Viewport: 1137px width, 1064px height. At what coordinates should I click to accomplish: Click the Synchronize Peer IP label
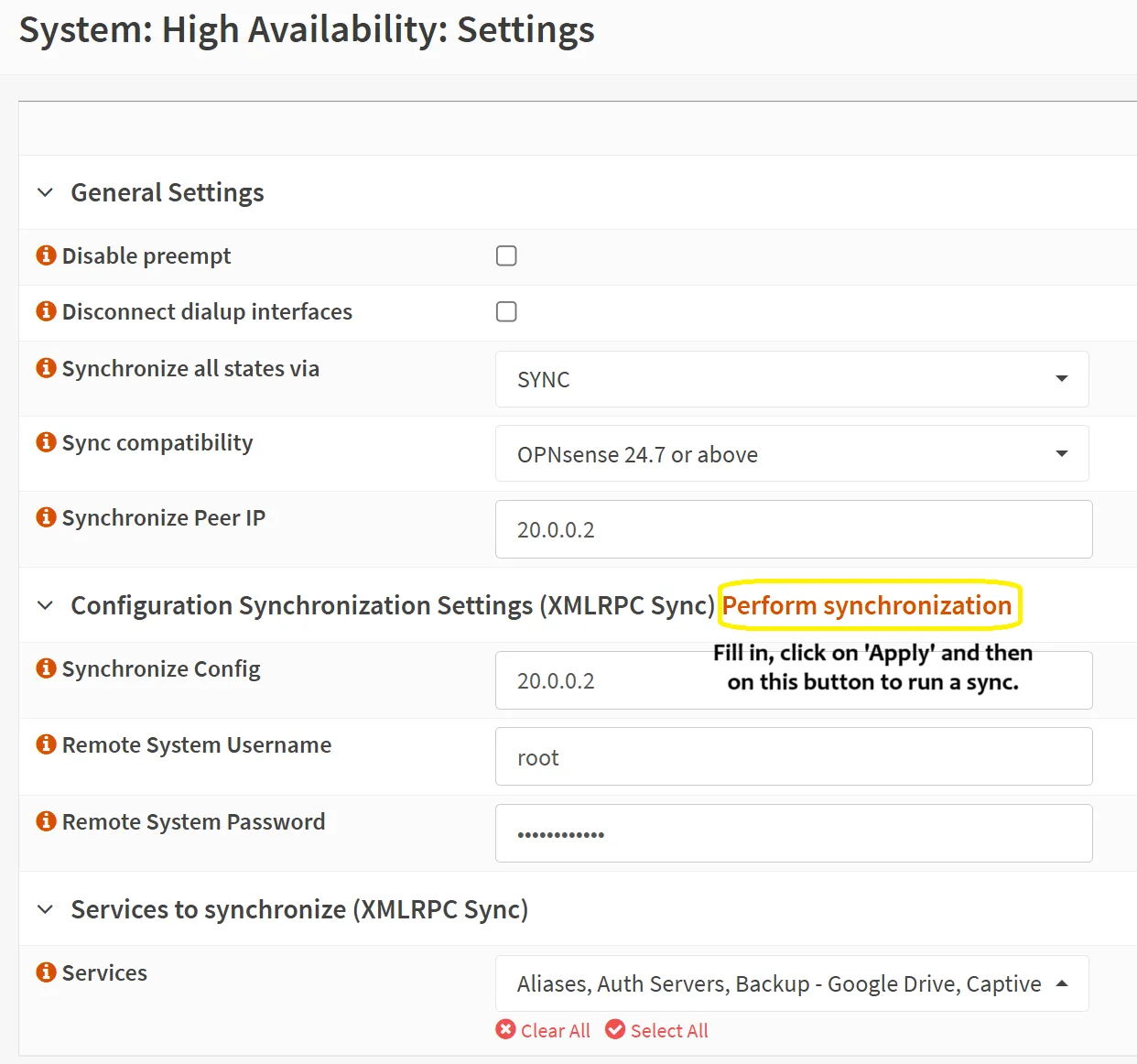[164, 517]
